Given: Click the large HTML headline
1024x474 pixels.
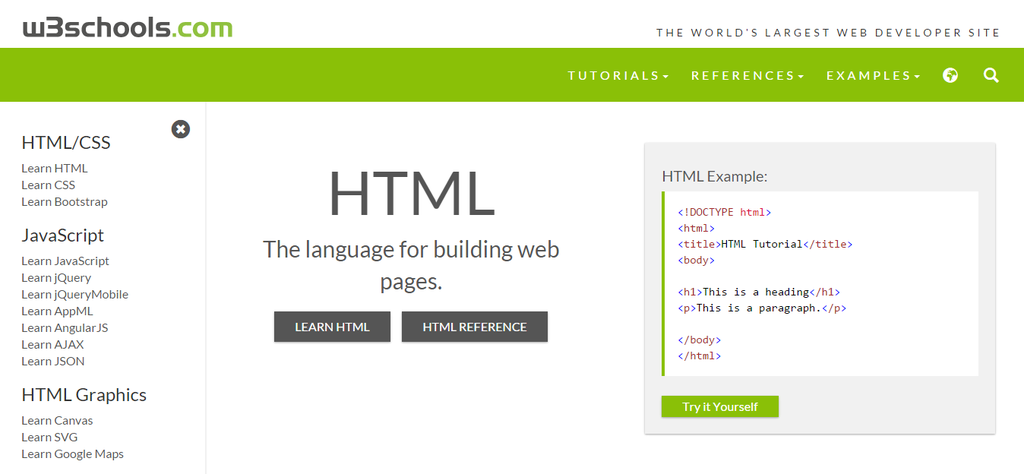Looking at the screenshot, I should [x=411, y=194].
